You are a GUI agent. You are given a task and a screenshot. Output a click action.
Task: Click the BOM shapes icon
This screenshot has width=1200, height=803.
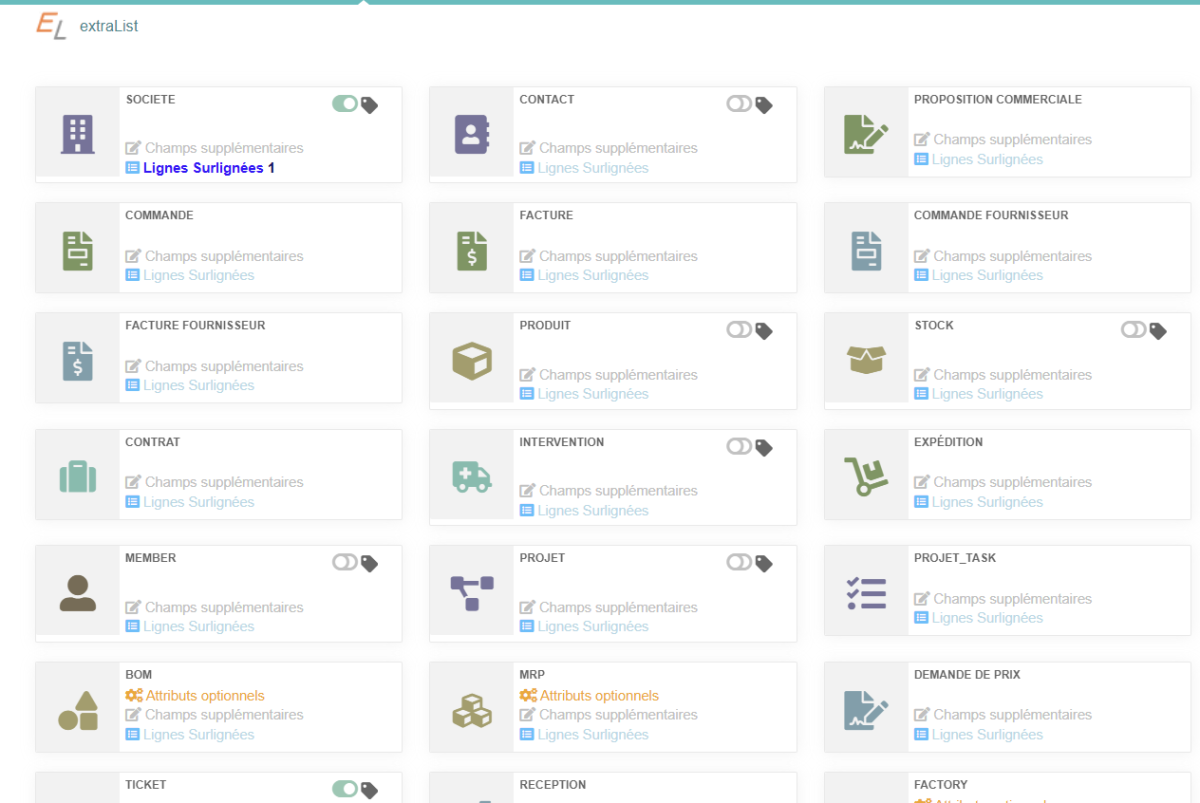[78, 710]
